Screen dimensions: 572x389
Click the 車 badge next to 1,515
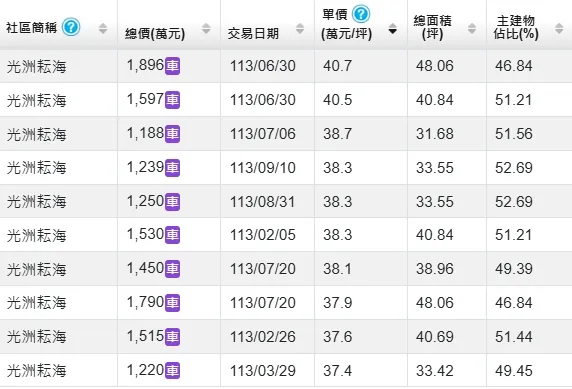[x=172, y=337]
